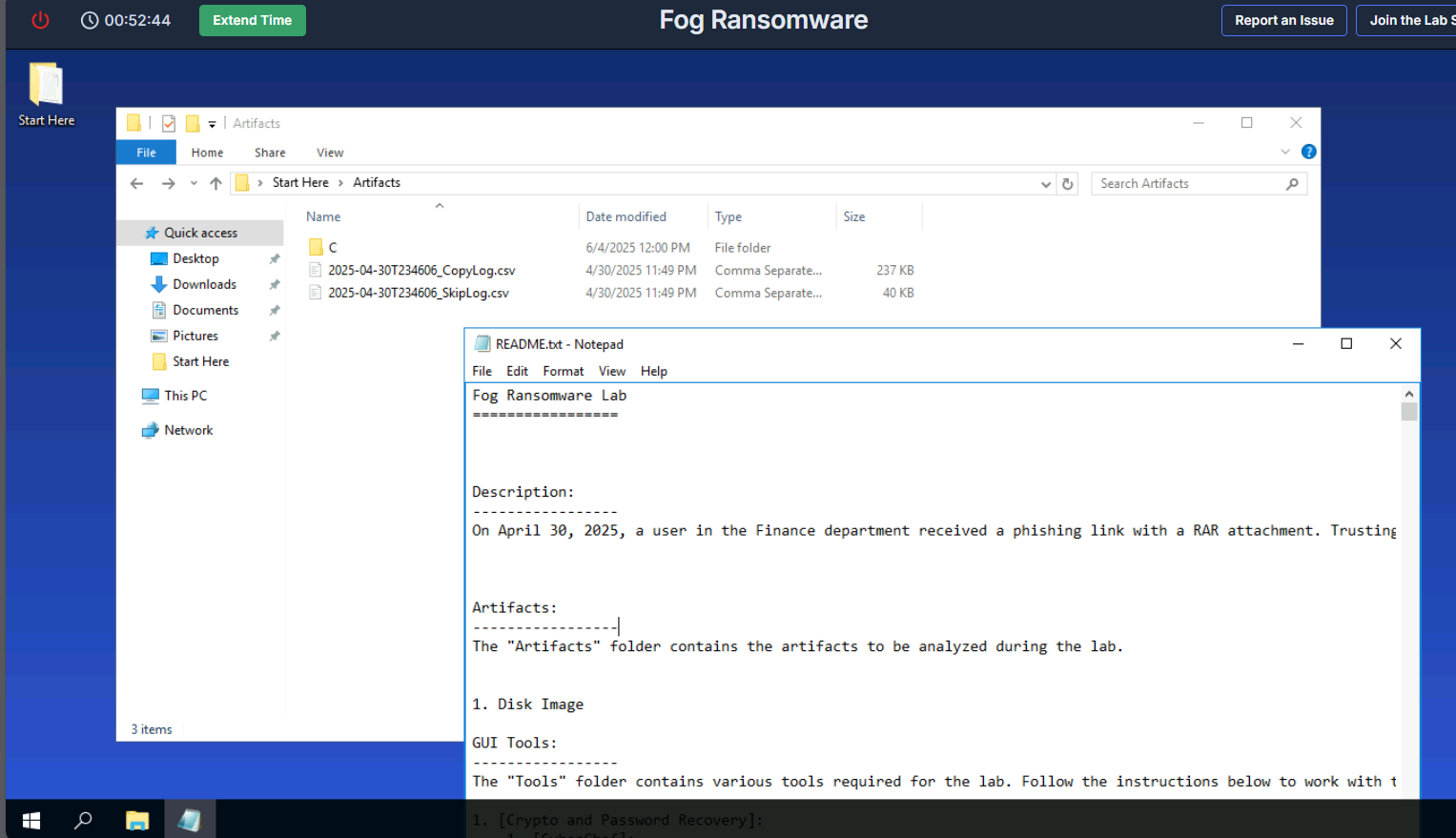Click the red power icon in lab header

pyautogui.click(x=40, y=20)
